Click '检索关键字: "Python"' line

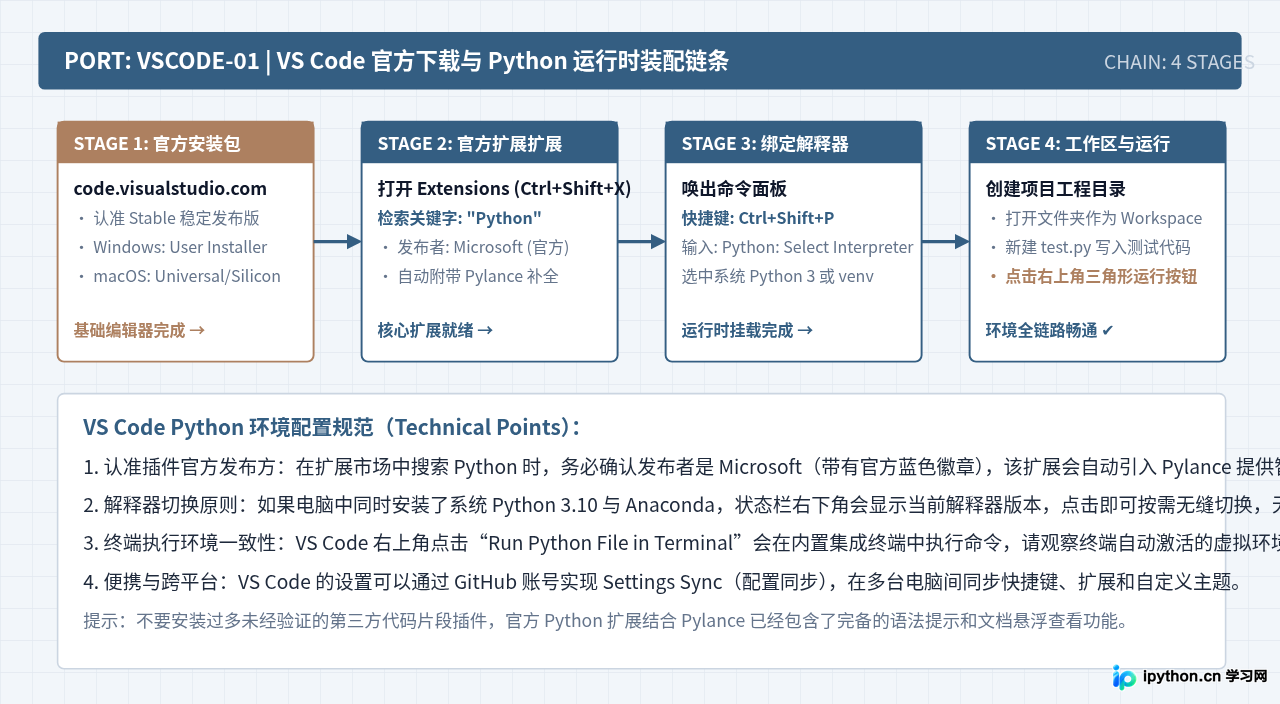pos(459,218)
